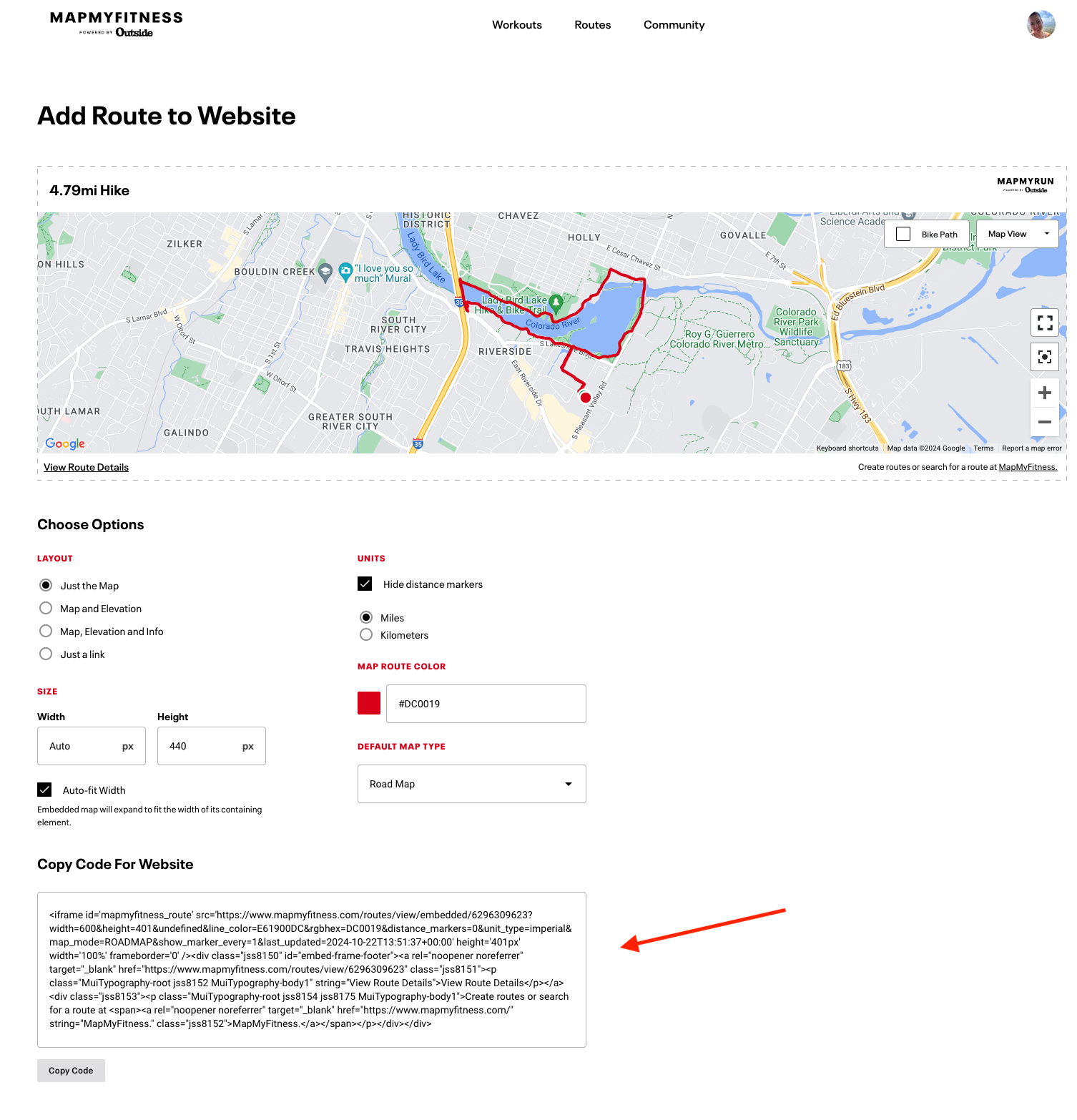1077x1120 pixels.
Task: Click the red route end marker
Action: click(585, 398)
